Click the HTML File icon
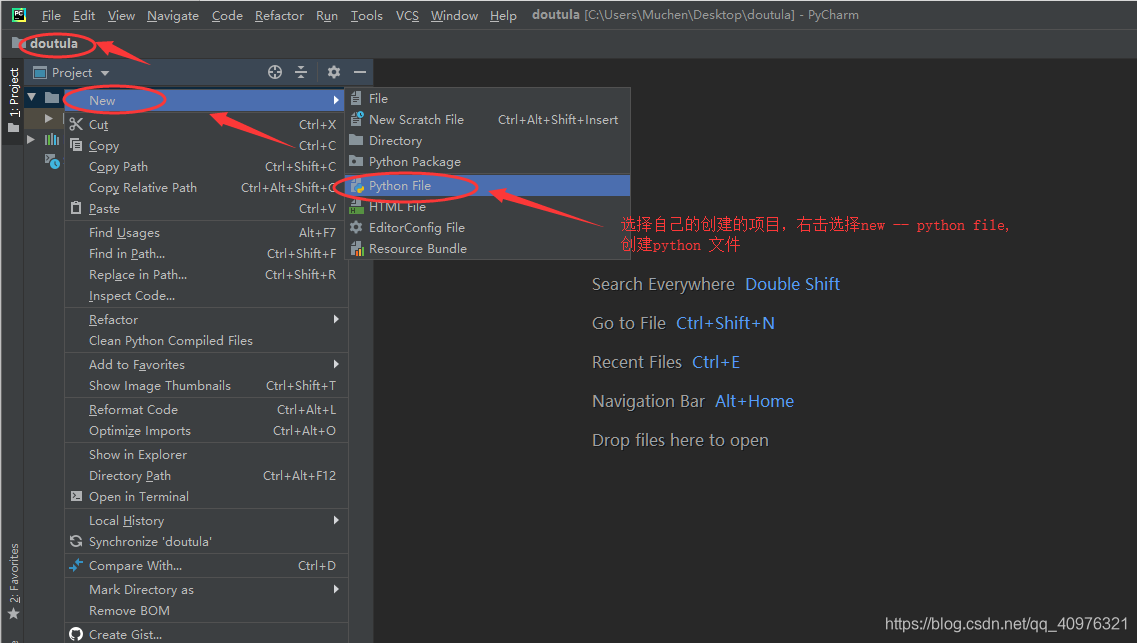 (356, 207)
